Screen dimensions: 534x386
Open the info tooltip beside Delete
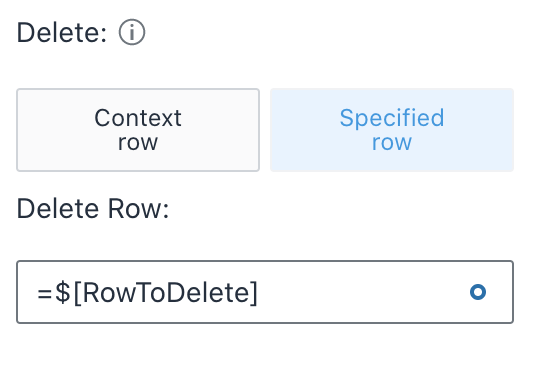click(132, 32)
